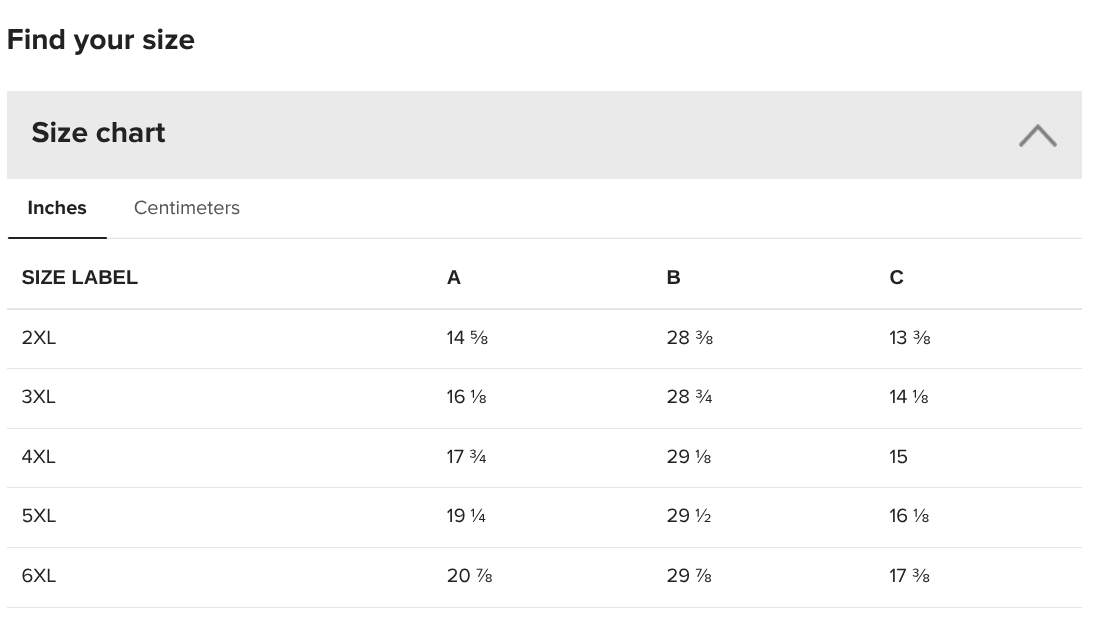The image size is (1094, 639).
Task: Collapse the Size chart chevron icon
Action: (x=1037, y=135)
